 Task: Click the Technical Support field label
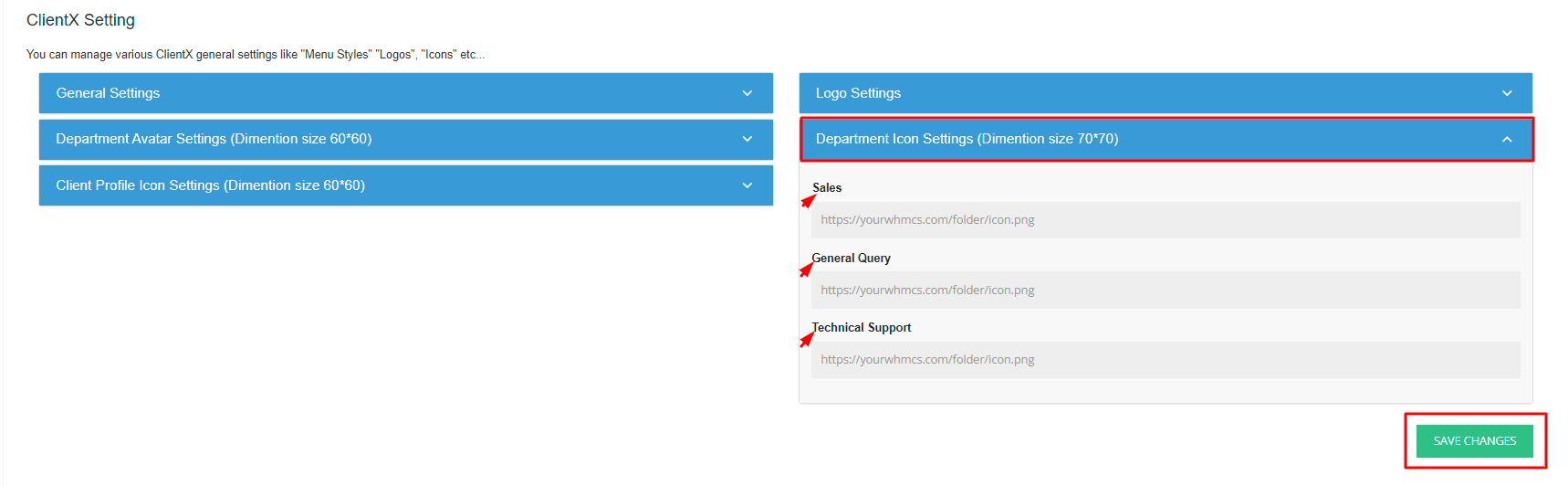click(862, 328)
